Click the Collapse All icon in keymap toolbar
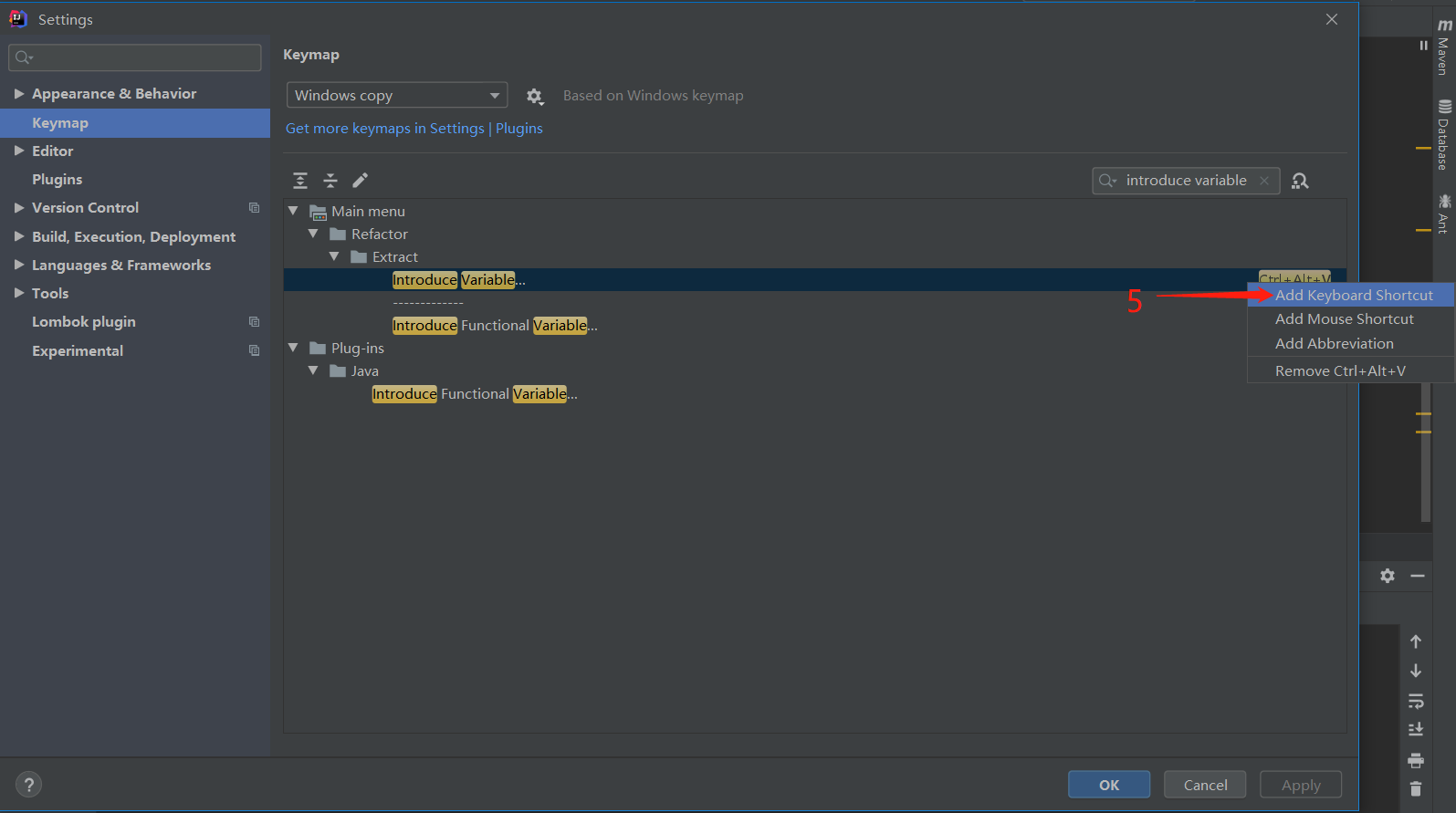 (330, 181)
